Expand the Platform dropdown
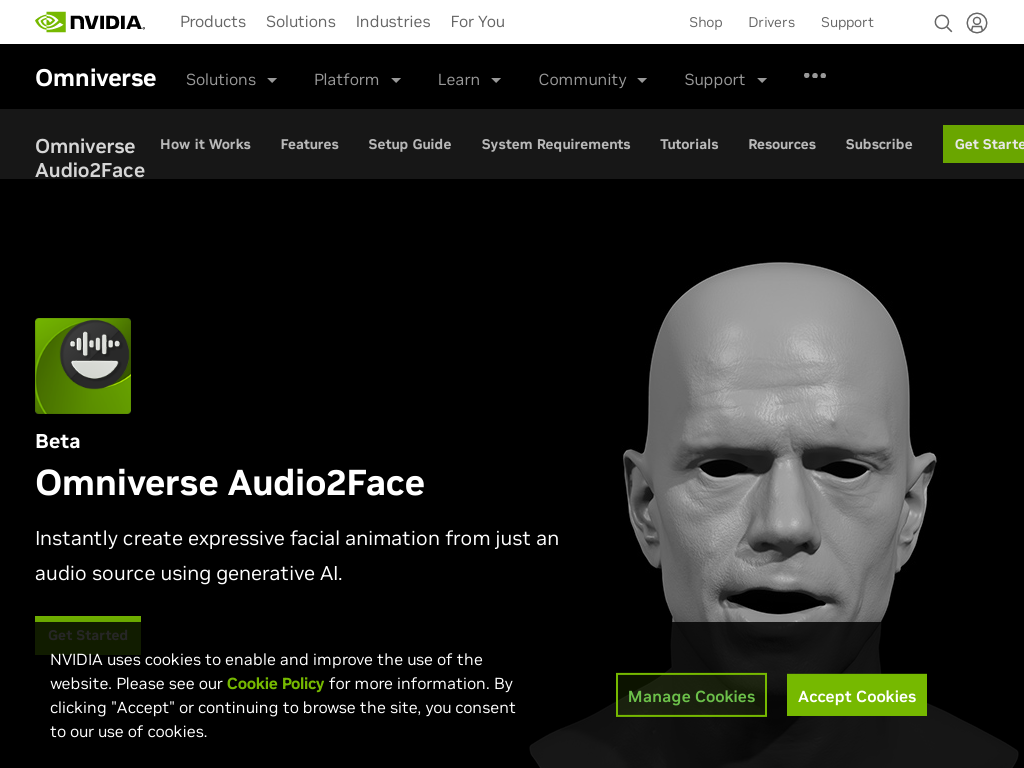The width and height of the screenshot is (1024, 768). (357, 80)
